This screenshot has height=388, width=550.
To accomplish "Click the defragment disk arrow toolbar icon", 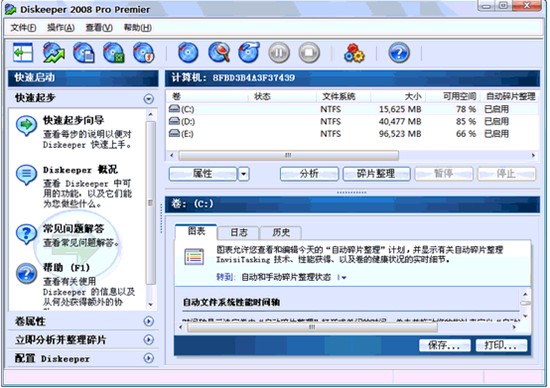I will click(249, 53).
